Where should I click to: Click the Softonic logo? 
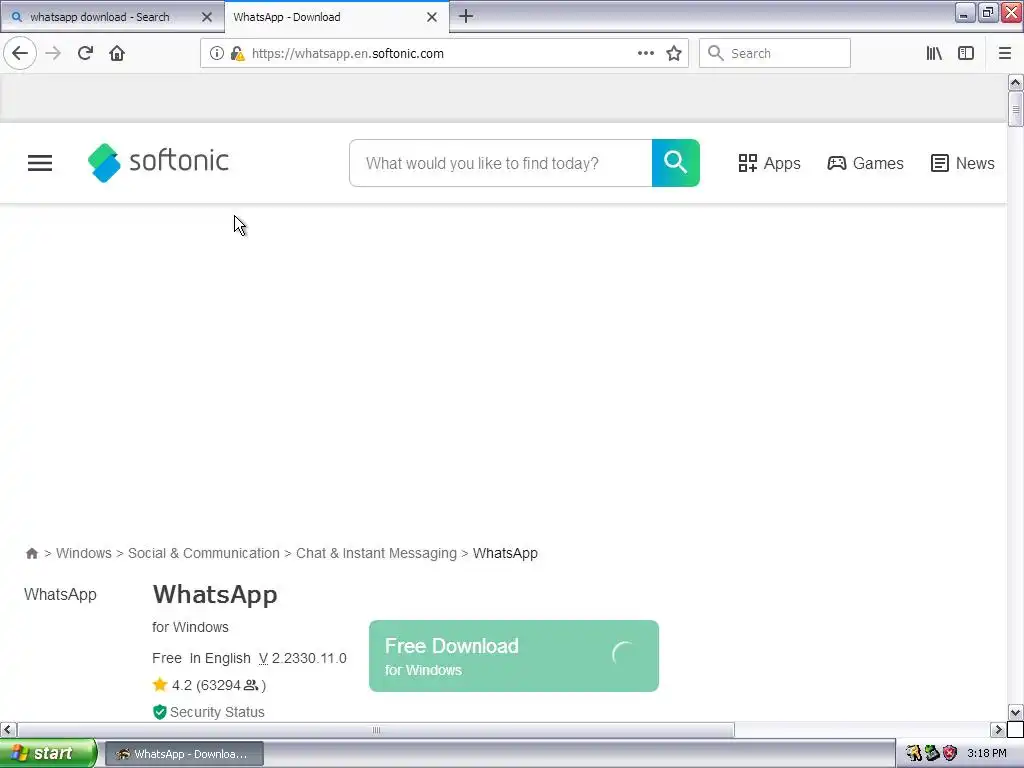point(158,162)
